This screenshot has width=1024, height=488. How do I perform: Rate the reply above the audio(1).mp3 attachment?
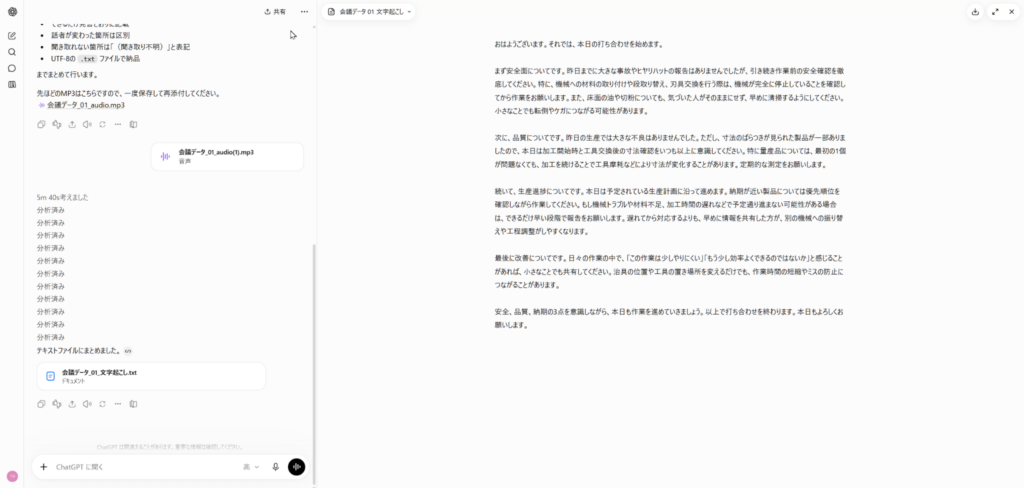(x=56, y=124)
